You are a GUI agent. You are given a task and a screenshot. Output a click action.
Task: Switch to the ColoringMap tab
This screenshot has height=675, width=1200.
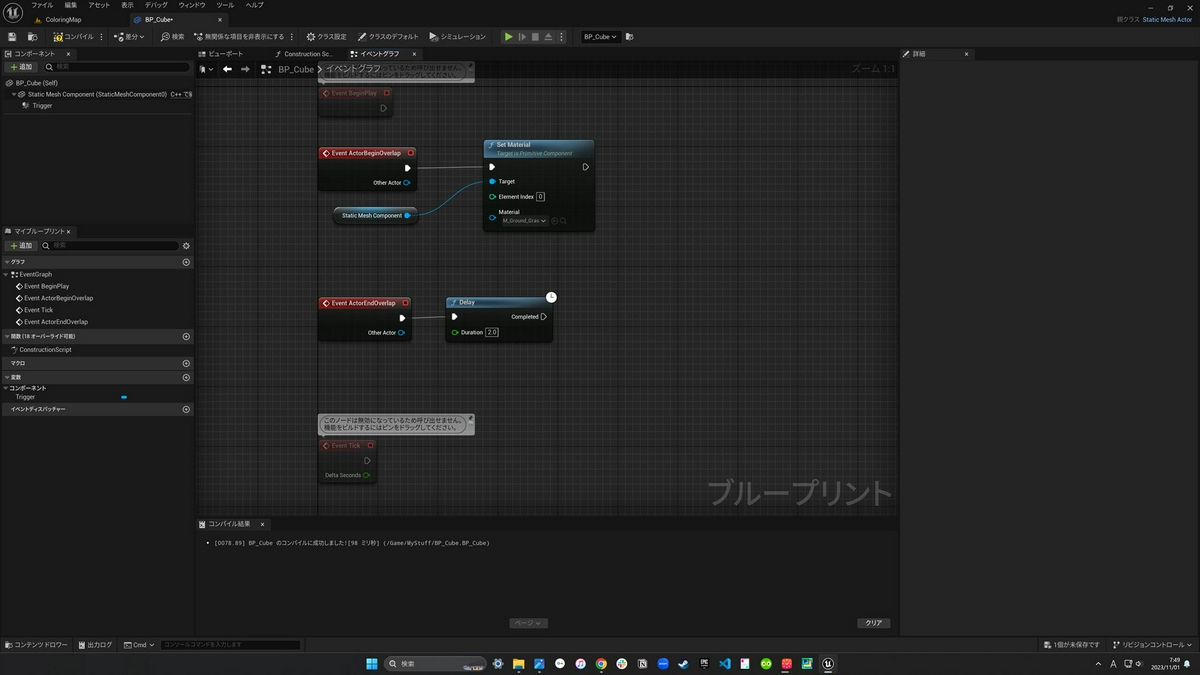(x=63, y=20)
